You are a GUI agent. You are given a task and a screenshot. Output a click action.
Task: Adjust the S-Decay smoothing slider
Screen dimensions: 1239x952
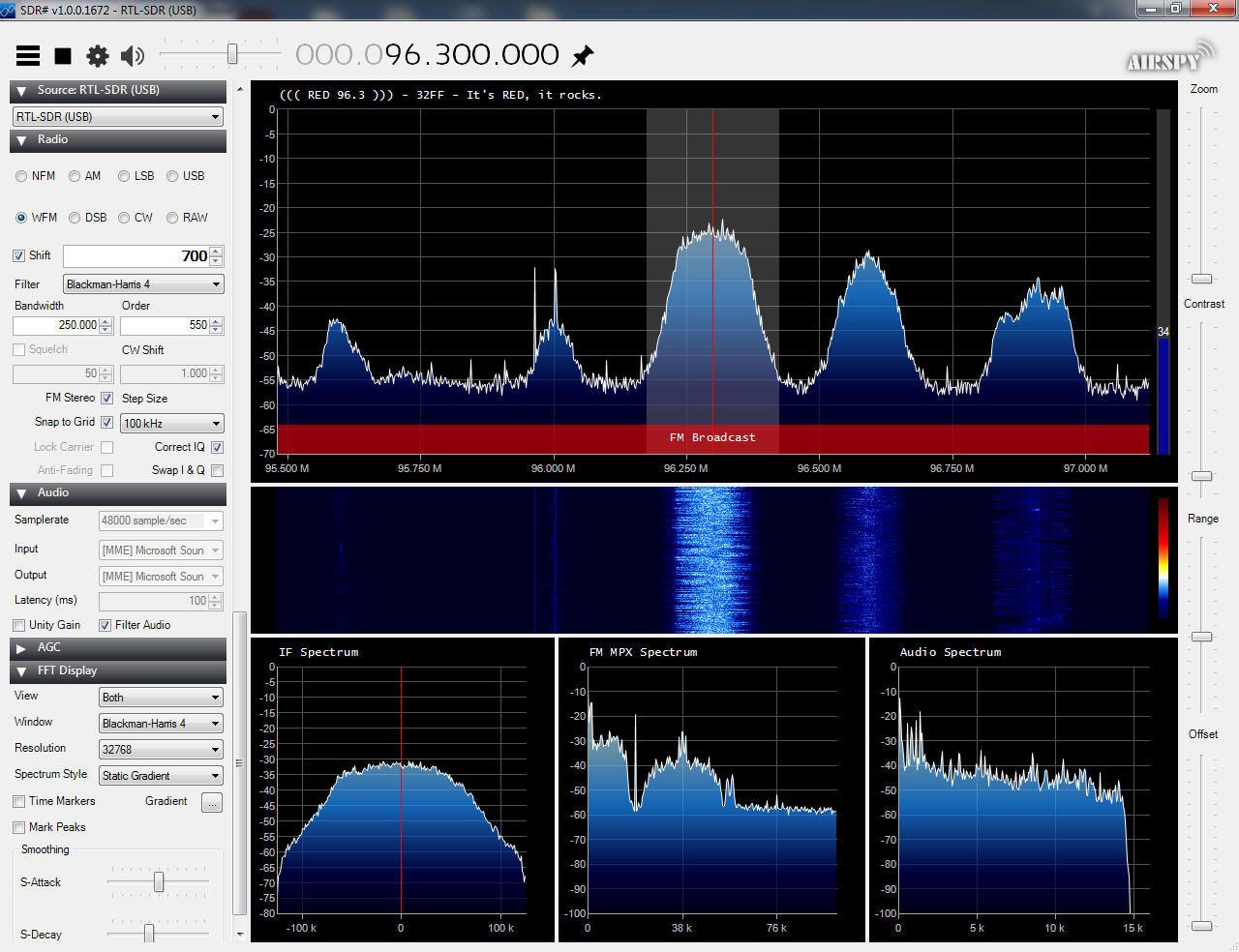click(149, 934)
